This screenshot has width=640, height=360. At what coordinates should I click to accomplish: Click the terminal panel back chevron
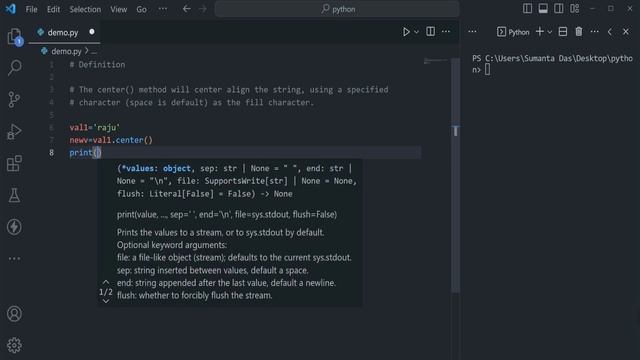point(610,31)
